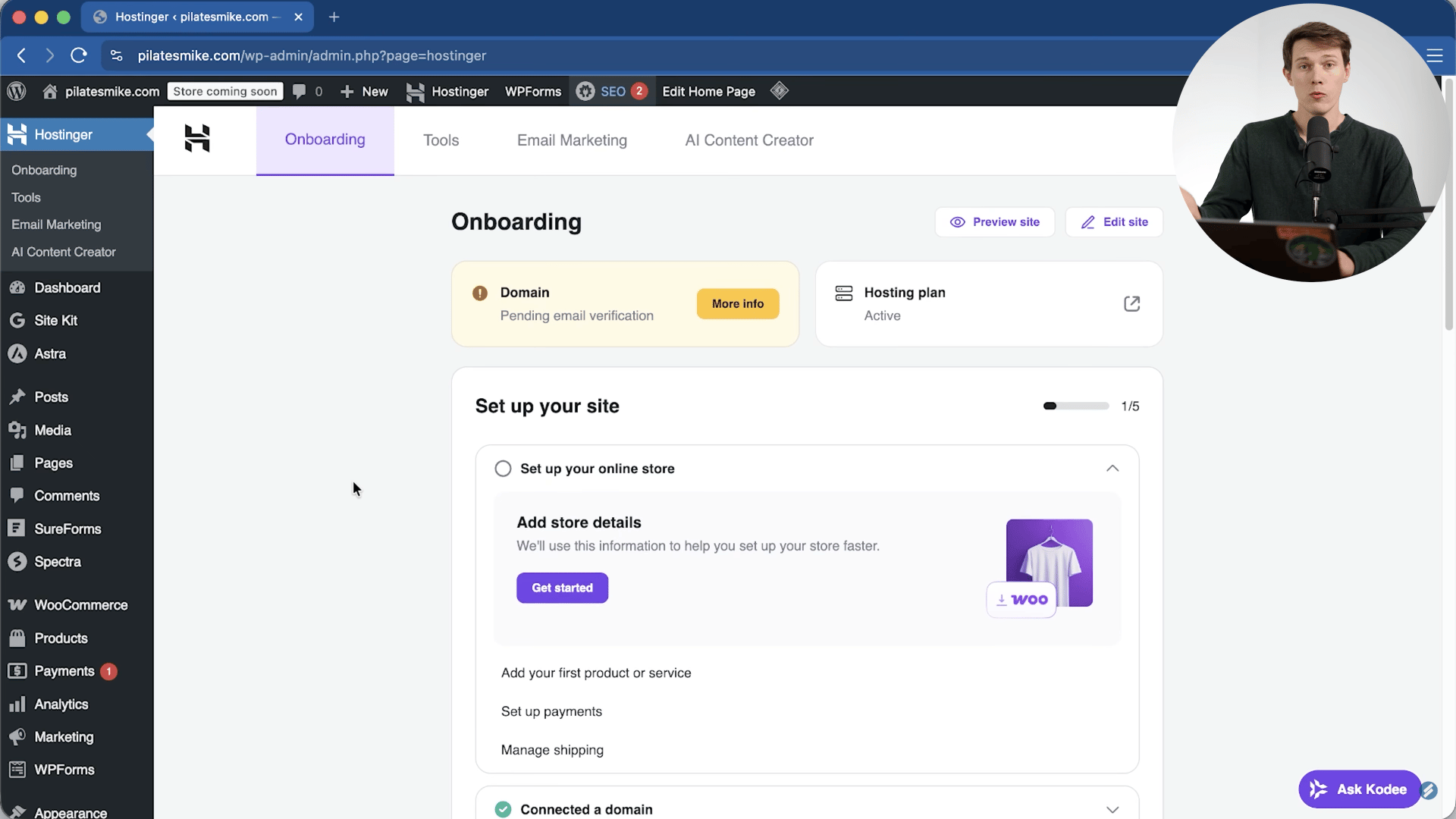The height and width of the screenshot is (819, 1456).
Task: Click the diamond icon in admin bar
Action: [x=779, y=91]
